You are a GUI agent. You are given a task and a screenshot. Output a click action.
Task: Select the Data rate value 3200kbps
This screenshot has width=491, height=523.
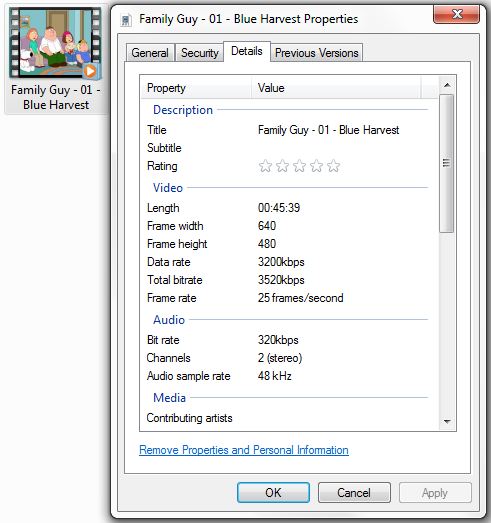click(281, 262)
